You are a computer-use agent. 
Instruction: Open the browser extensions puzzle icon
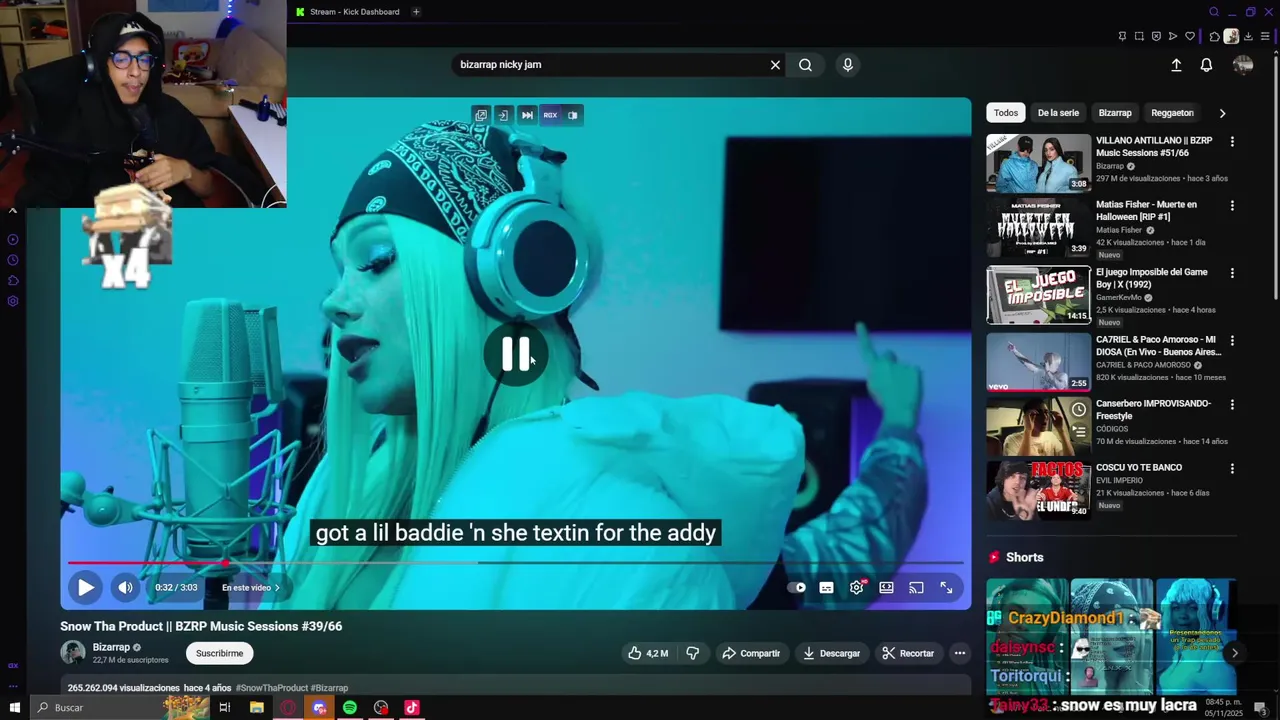point(1214,36)
